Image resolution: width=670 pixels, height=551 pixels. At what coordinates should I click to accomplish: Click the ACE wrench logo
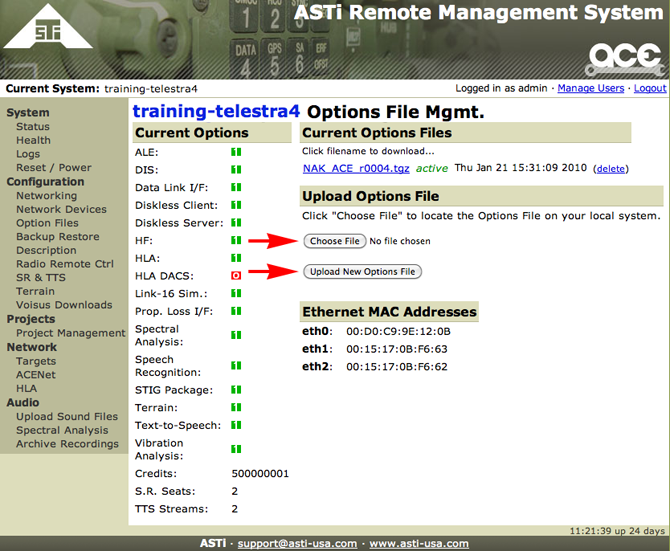(x=626, y=59)
